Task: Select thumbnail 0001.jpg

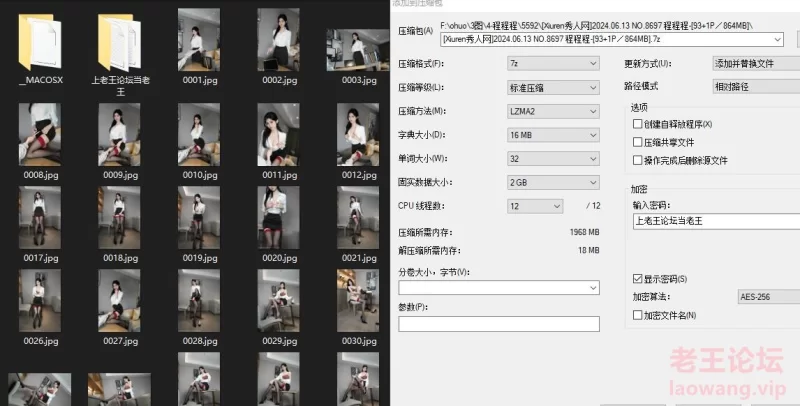Action: tap(199, 39)
